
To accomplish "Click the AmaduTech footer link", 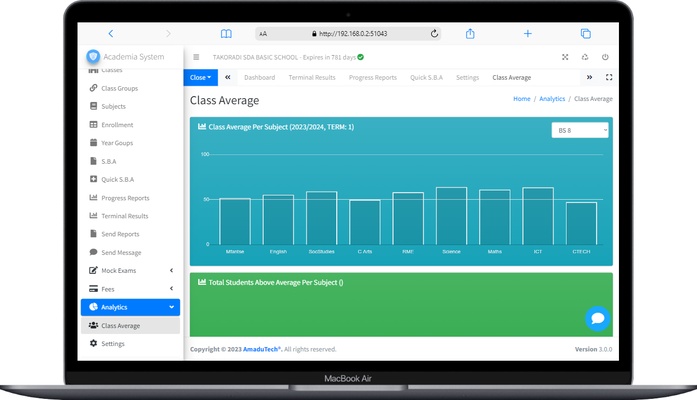I will tap(261, 349).
